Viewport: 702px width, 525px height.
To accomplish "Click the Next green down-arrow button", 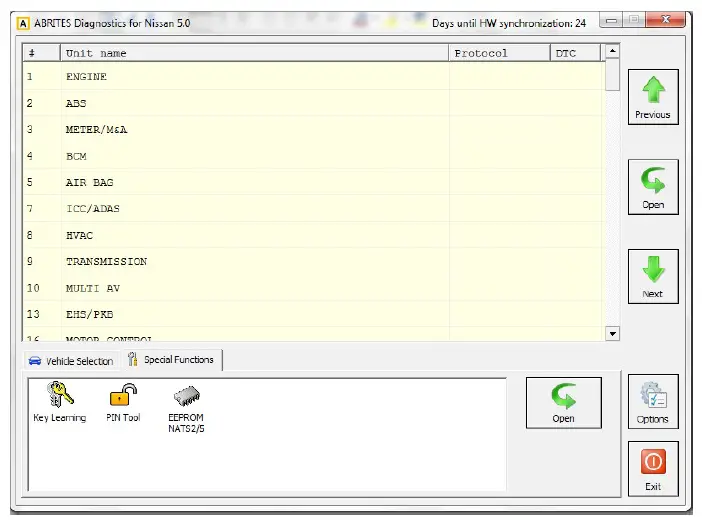I will [x=653, y=277].
